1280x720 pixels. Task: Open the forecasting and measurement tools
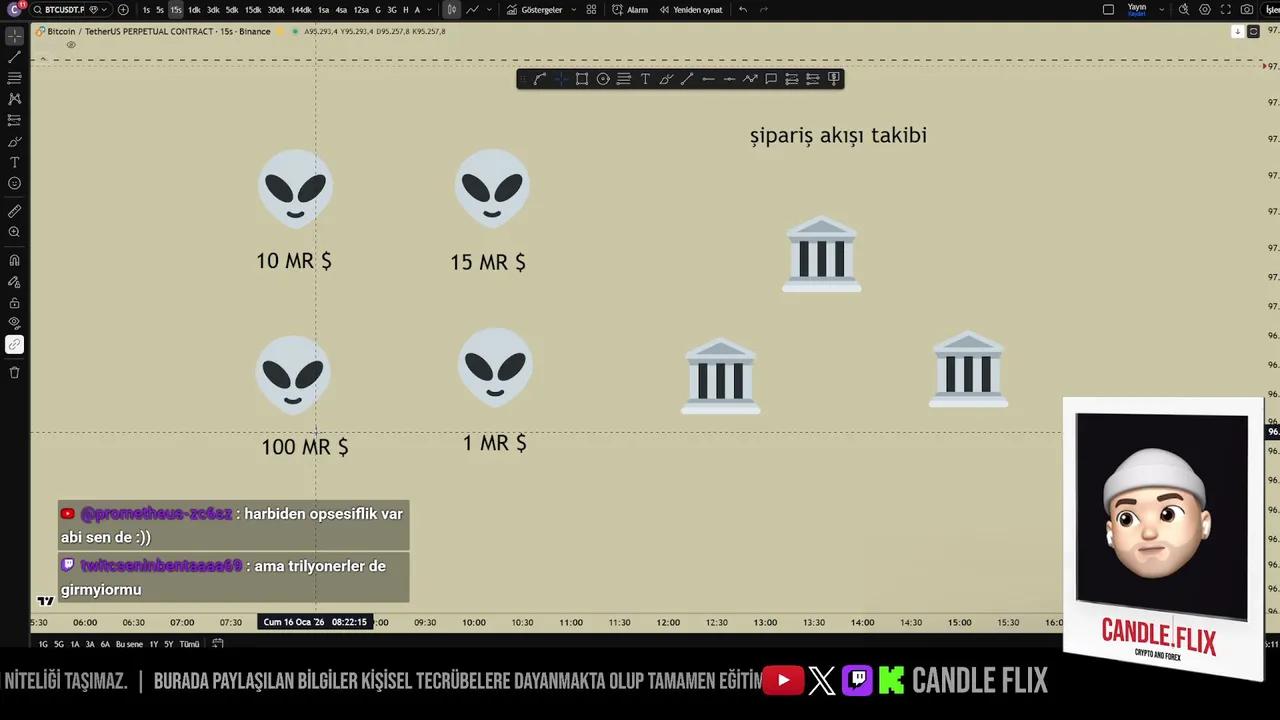tap(14, 120)
